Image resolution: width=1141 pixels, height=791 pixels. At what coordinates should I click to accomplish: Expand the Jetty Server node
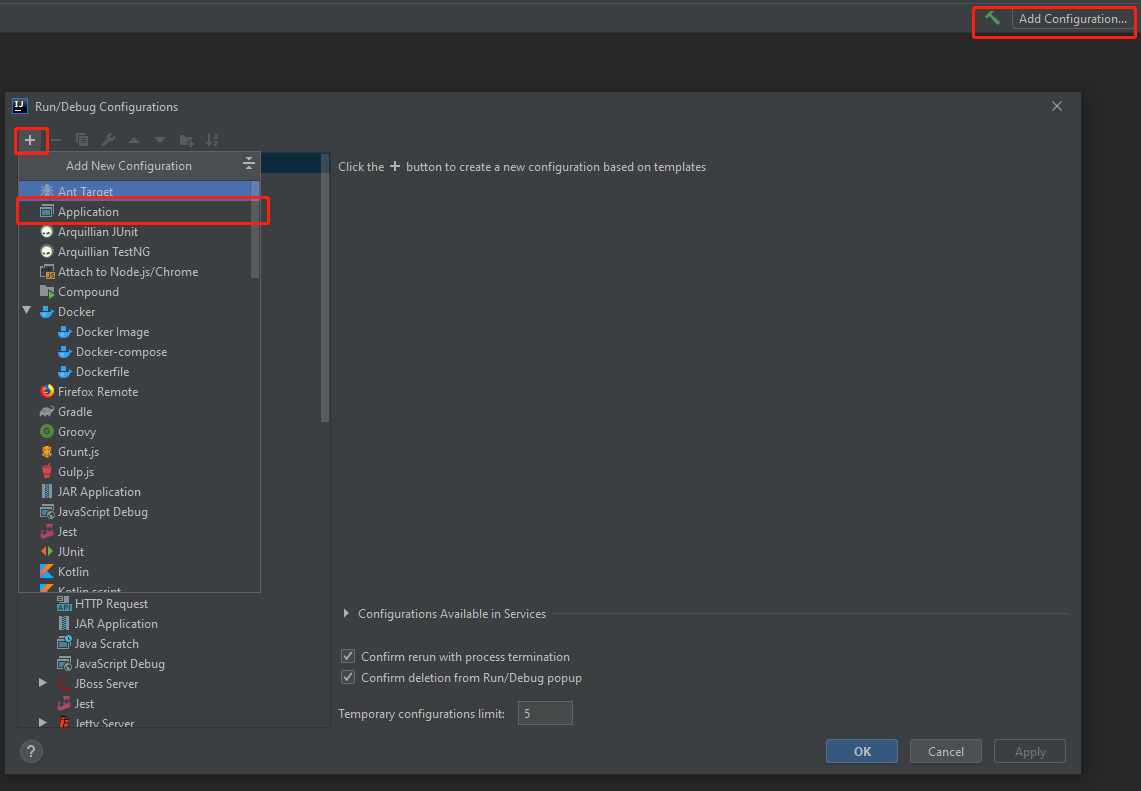point(42,722)
